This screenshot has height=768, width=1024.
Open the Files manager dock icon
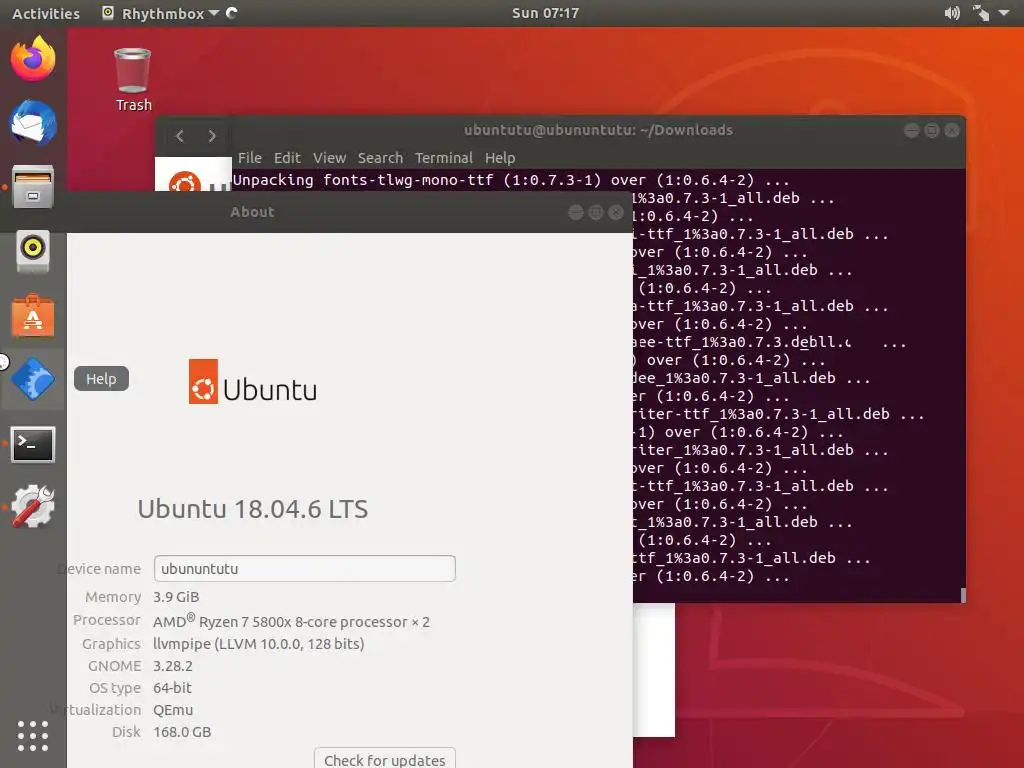[x=33, y=187]
